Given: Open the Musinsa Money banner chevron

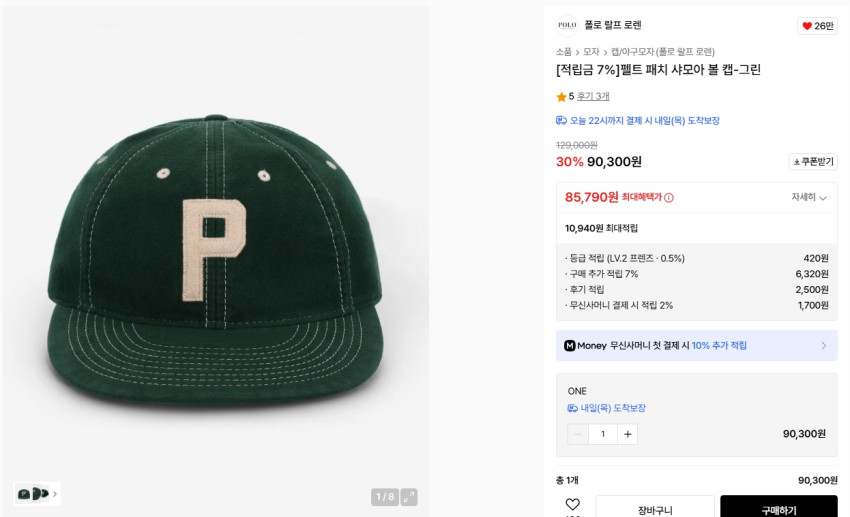Looking at the screenshot, I should [x=824, y=346].
